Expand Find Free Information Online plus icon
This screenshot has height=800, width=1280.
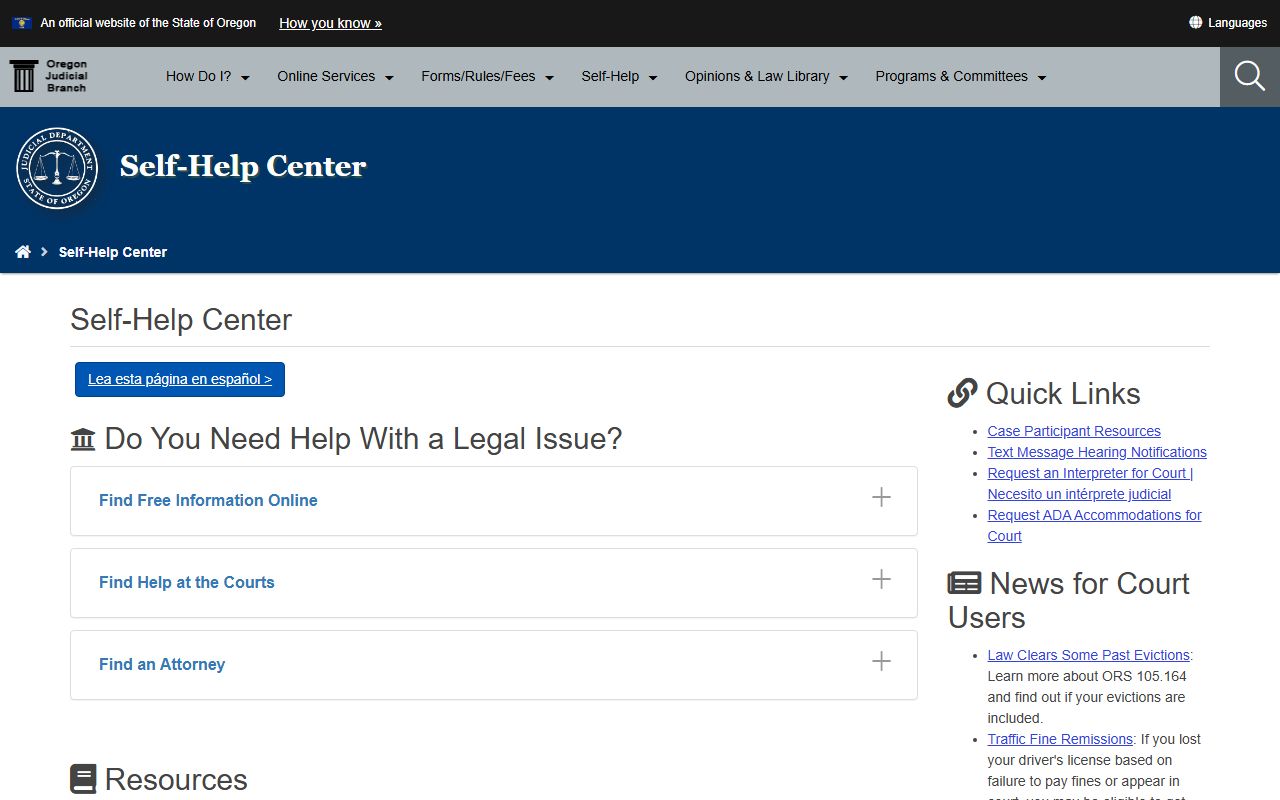pyautogui.click(x=881, y=497)
